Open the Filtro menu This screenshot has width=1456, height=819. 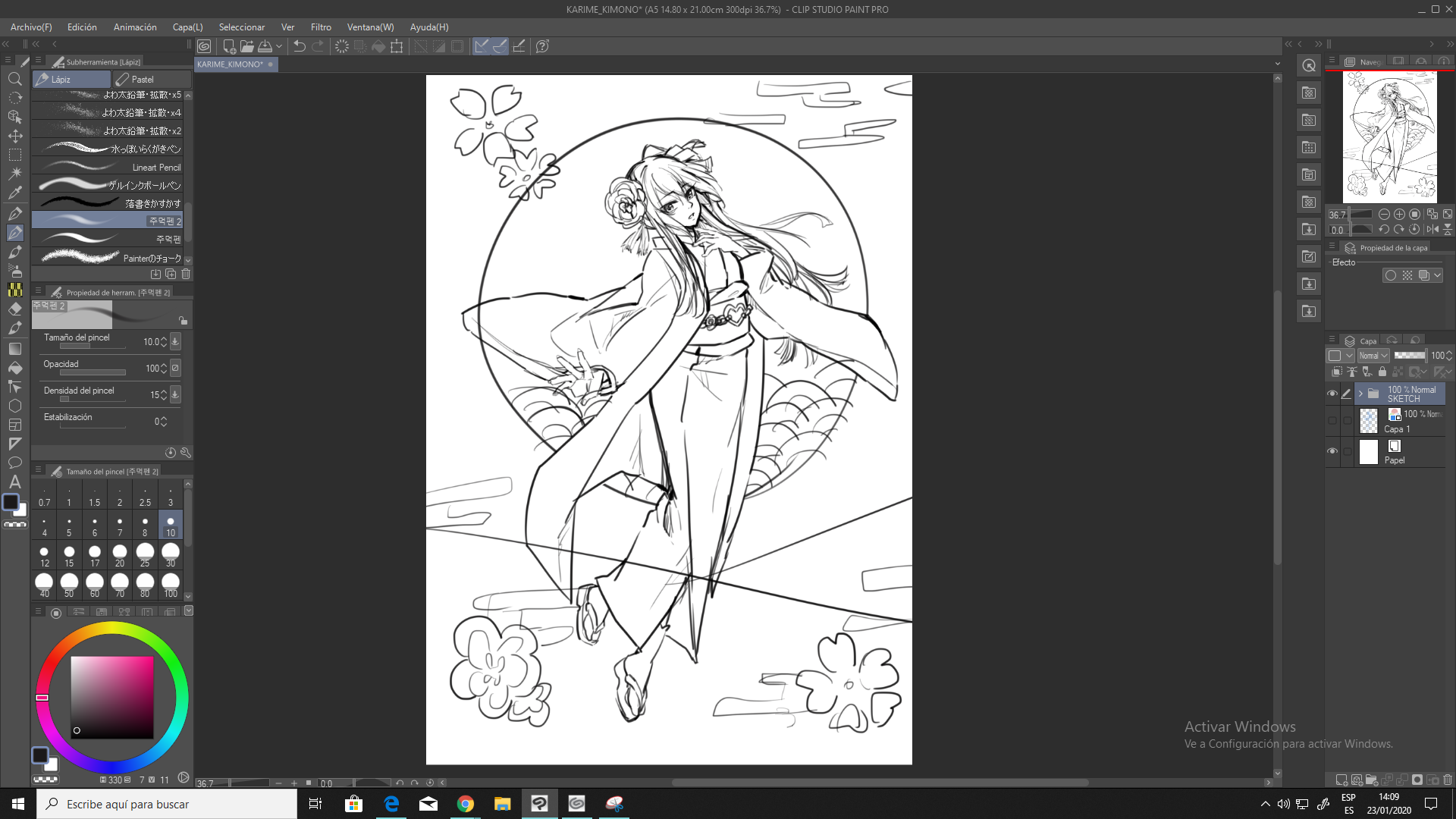click(x=321, y=27)
